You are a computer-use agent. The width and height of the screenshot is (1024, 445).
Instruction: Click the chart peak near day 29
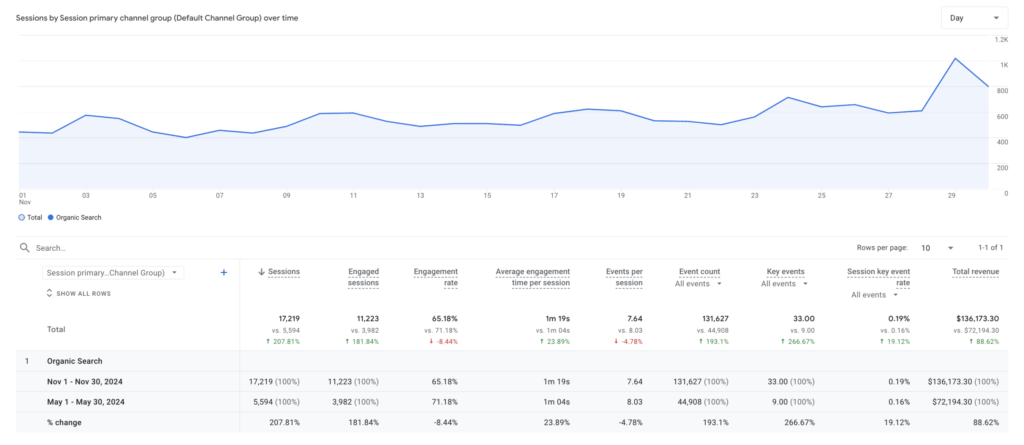point(956,58)
